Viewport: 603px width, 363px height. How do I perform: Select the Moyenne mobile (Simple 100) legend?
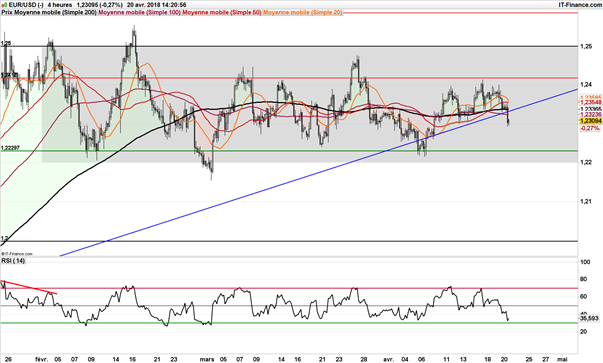(140, 12)
